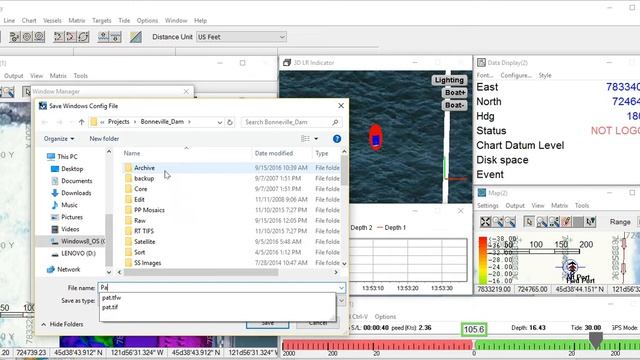The width and height of the screenshot is (640, 360).
Task: Click the Name column header to sort
Action: click(x=132, y=153)
